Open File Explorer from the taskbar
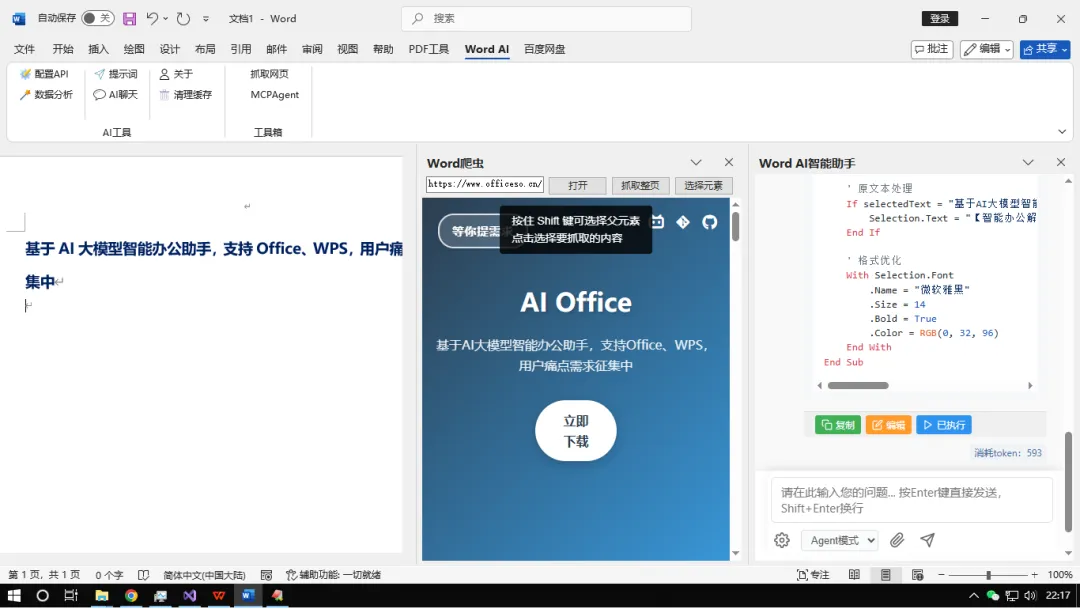The height and width of the screenshot is (609, 1080). tap(101, 595)
